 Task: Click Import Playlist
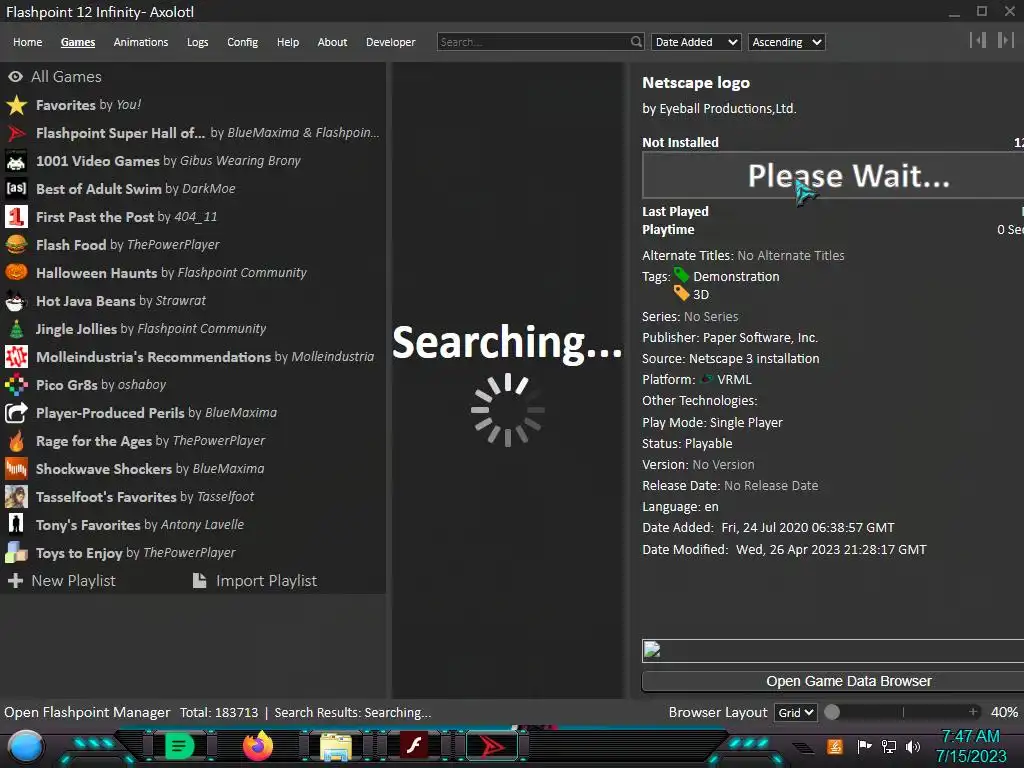(x=255, y=581)
